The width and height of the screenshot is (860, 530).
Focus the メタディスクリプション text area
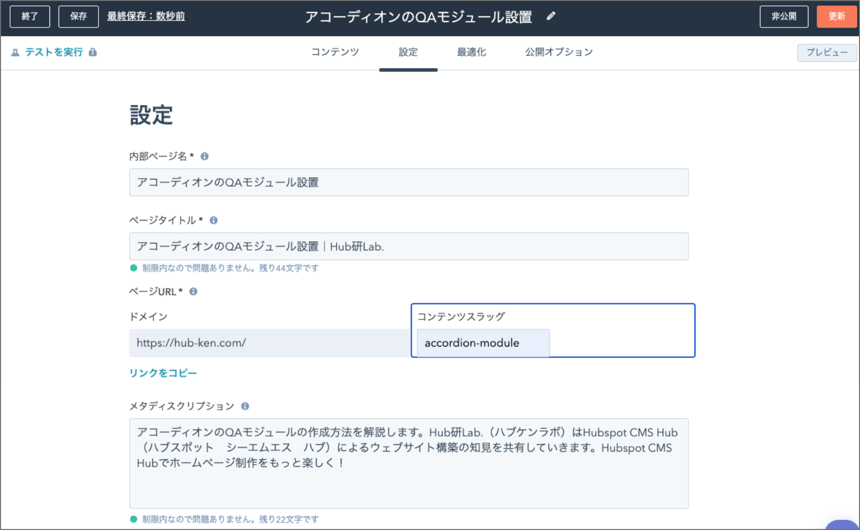409,464
